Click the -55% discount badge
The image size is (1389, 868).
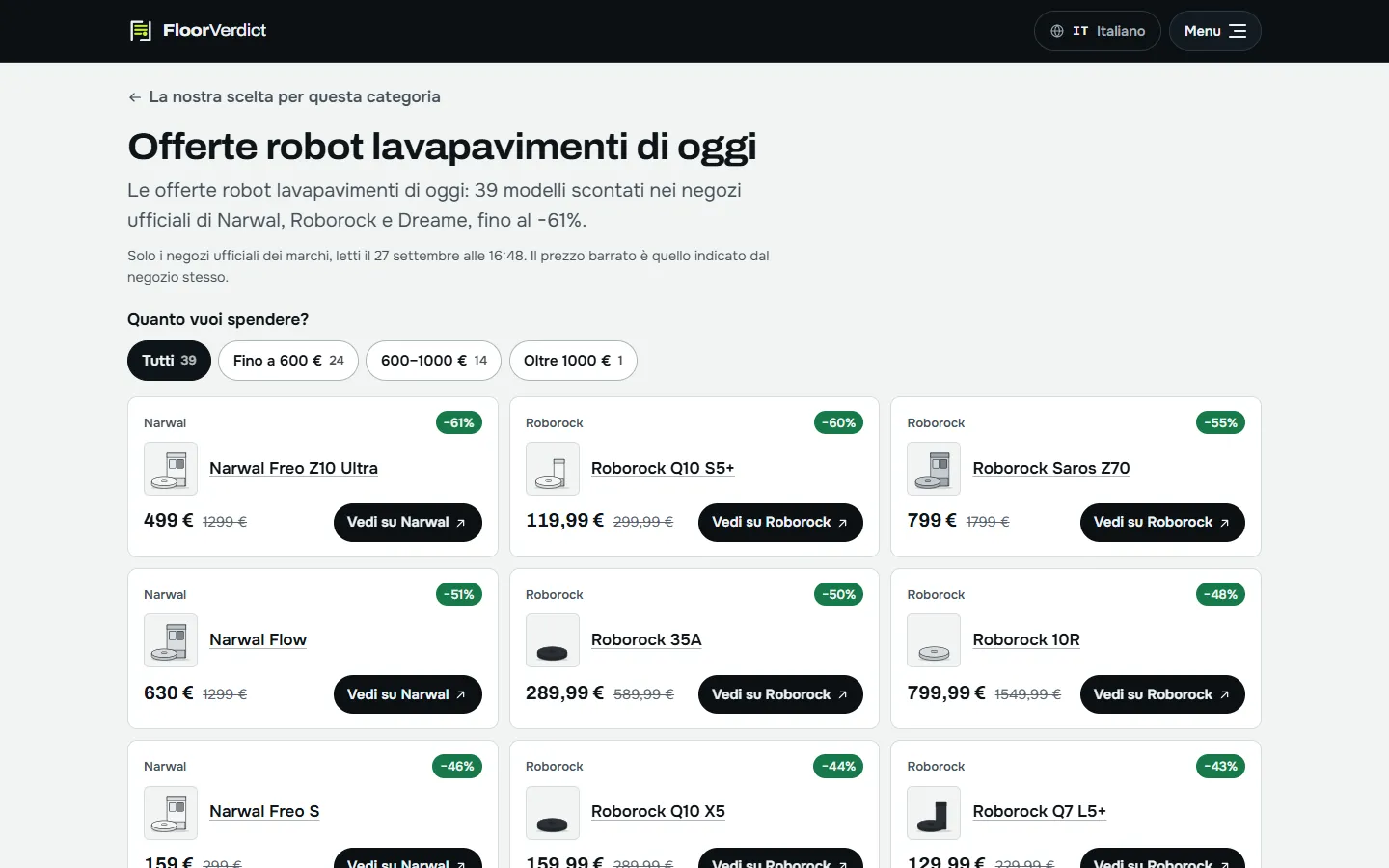(1221, 422)
